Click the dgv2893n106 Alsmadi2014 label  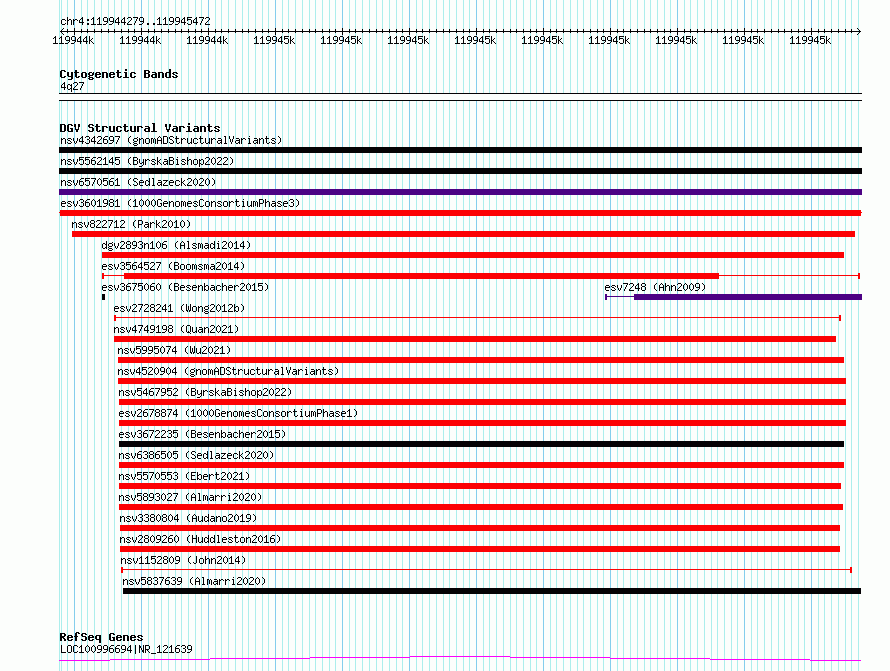click(x=176, y=245)
